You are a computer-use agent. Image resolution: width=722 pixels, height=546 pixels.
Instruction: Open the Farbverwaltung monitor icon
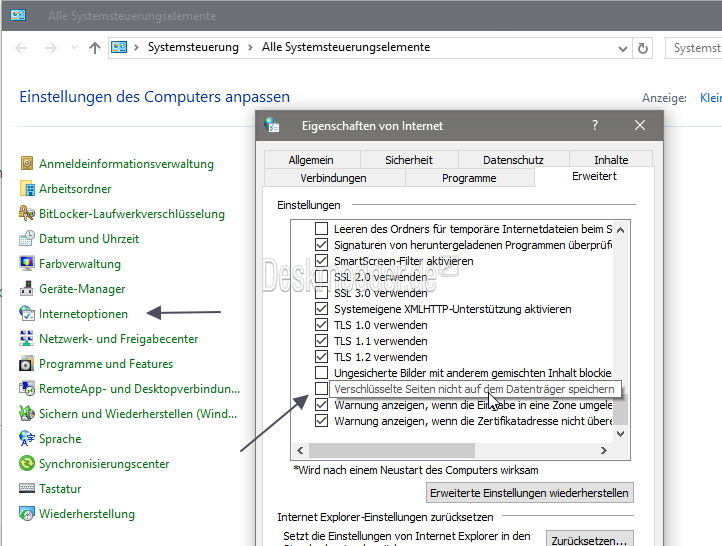pyautogui.click(x=27, y=263)
